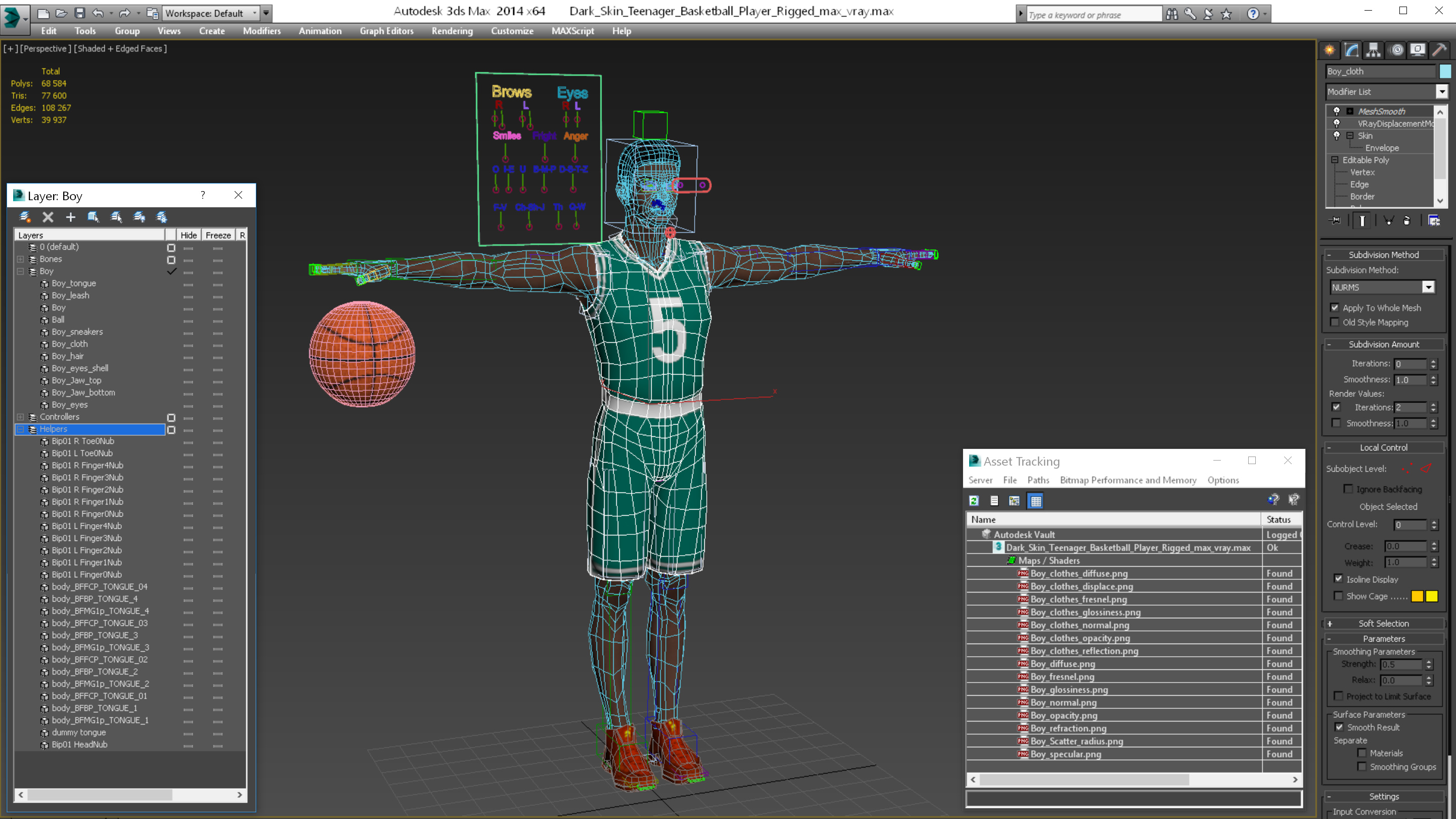Screen dimensions: 1456x819
Task: Open the Modifiers menu in menu bar
Action: [x=260, y=30]
